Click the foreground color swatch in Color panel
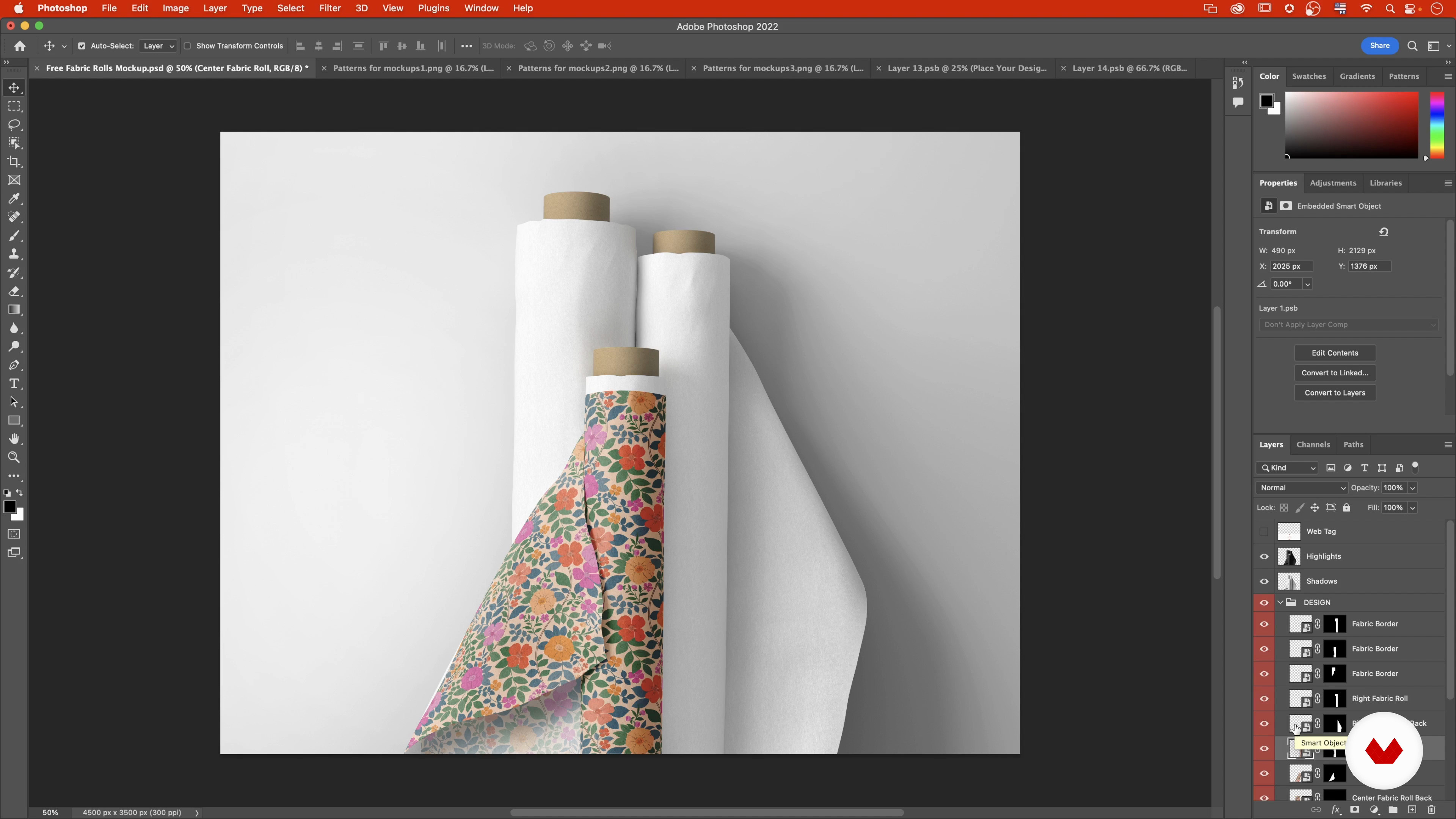Viewport: 1456px width, 819px height. (x=1266, y=101)
